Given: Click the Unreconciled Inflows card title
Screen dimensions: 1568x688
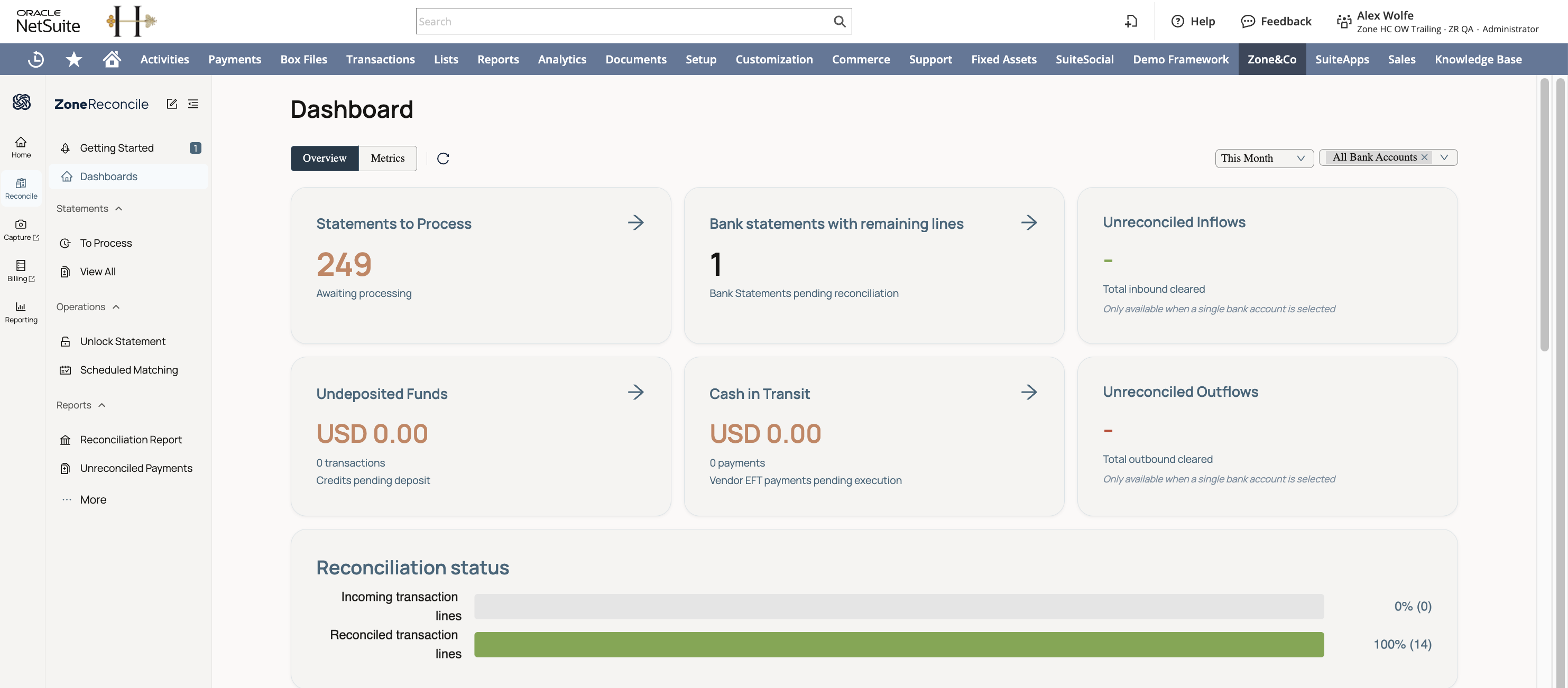Looking at the screenshot, I should pyautogui.click(x=1174, y=222).
